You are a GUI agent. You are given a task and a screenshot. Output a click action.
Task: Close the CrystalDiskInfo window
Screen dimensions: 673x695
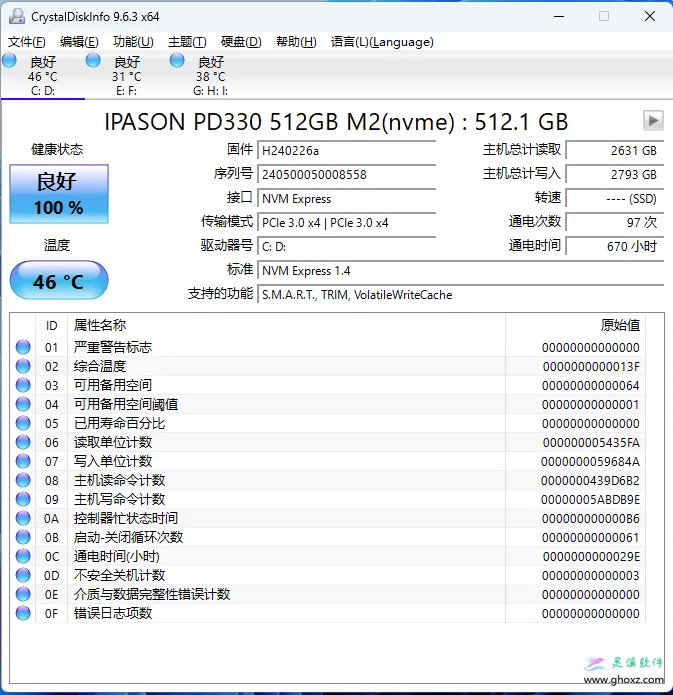(x=650, y=16)
